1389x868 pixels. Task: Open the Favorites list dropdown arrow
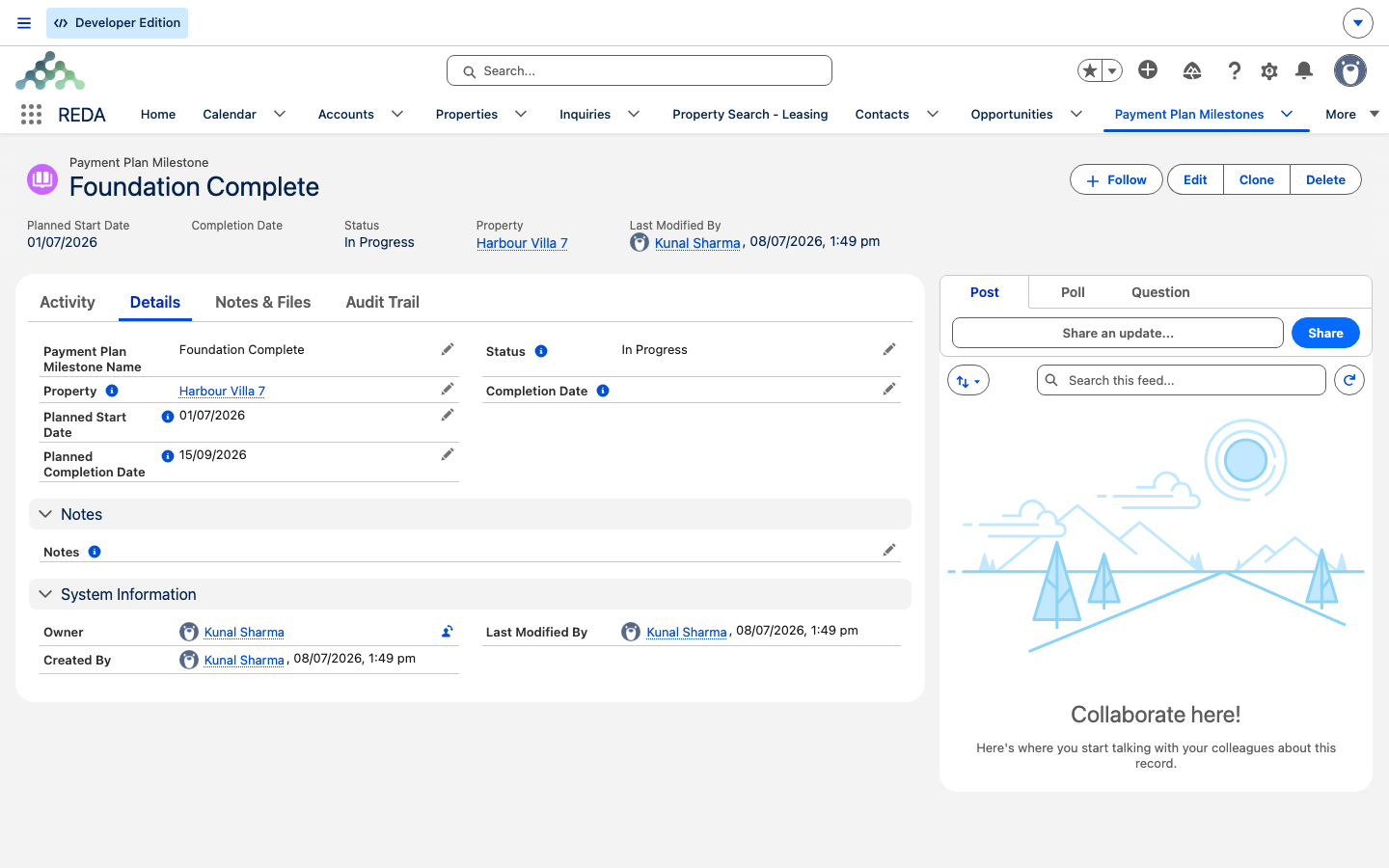1112,70
